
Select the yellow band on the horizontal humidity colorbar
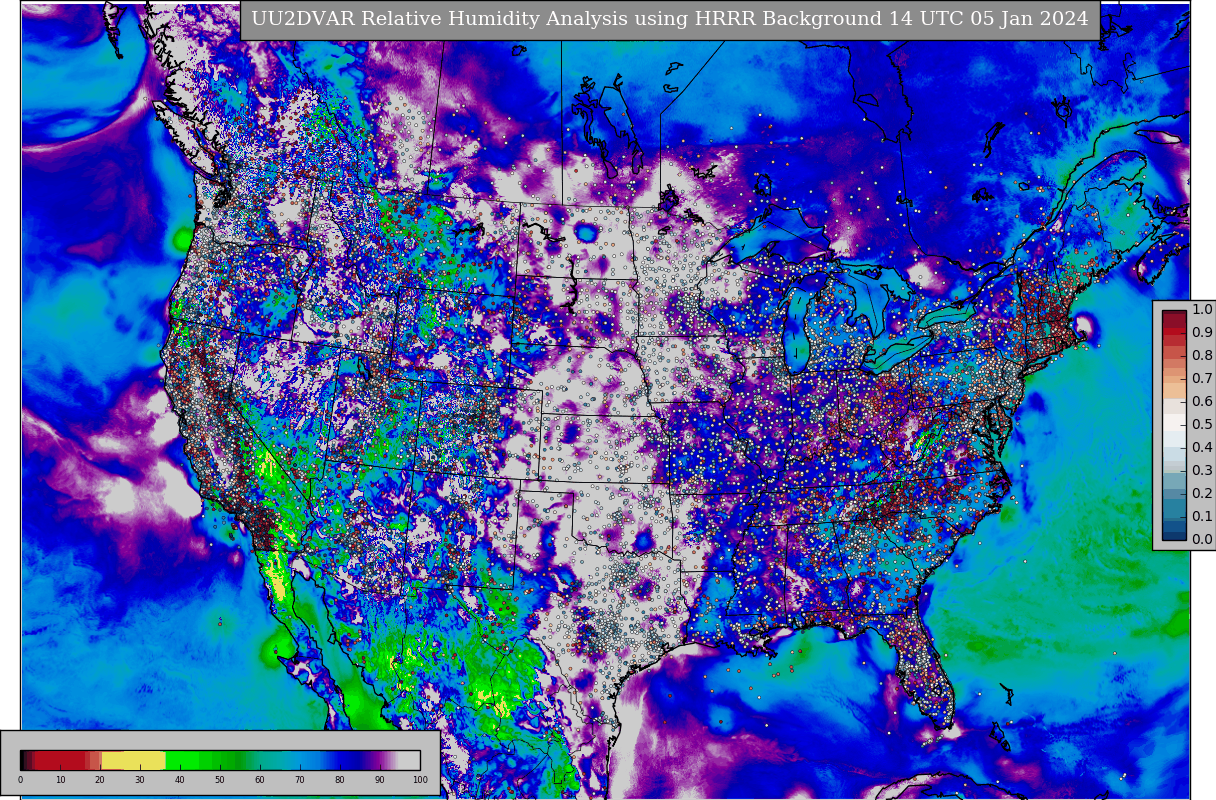pyautogui.click(x=133, y=760)
